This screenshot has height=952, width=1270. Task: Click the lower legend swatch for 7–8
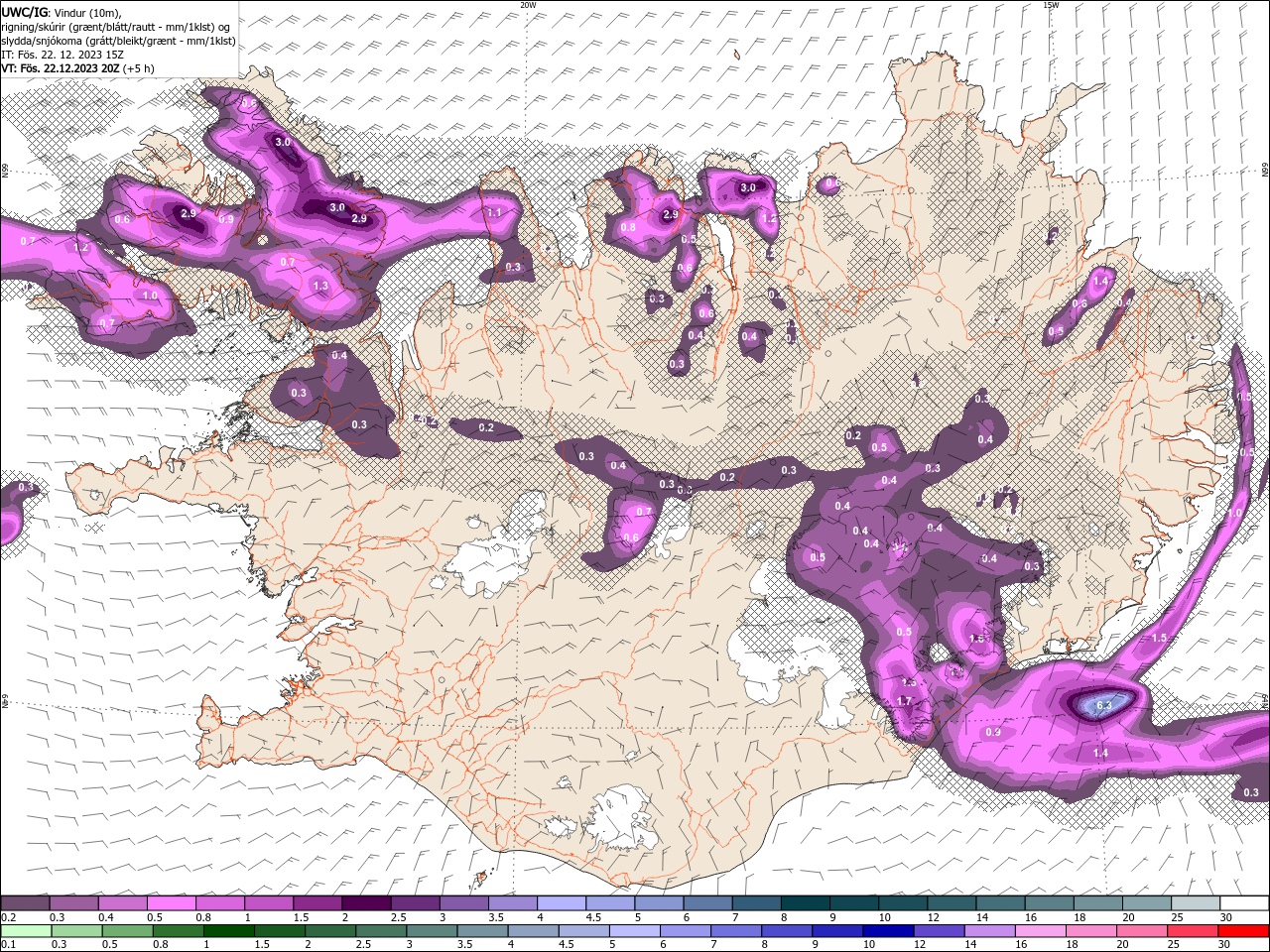(x=736, y=931)
